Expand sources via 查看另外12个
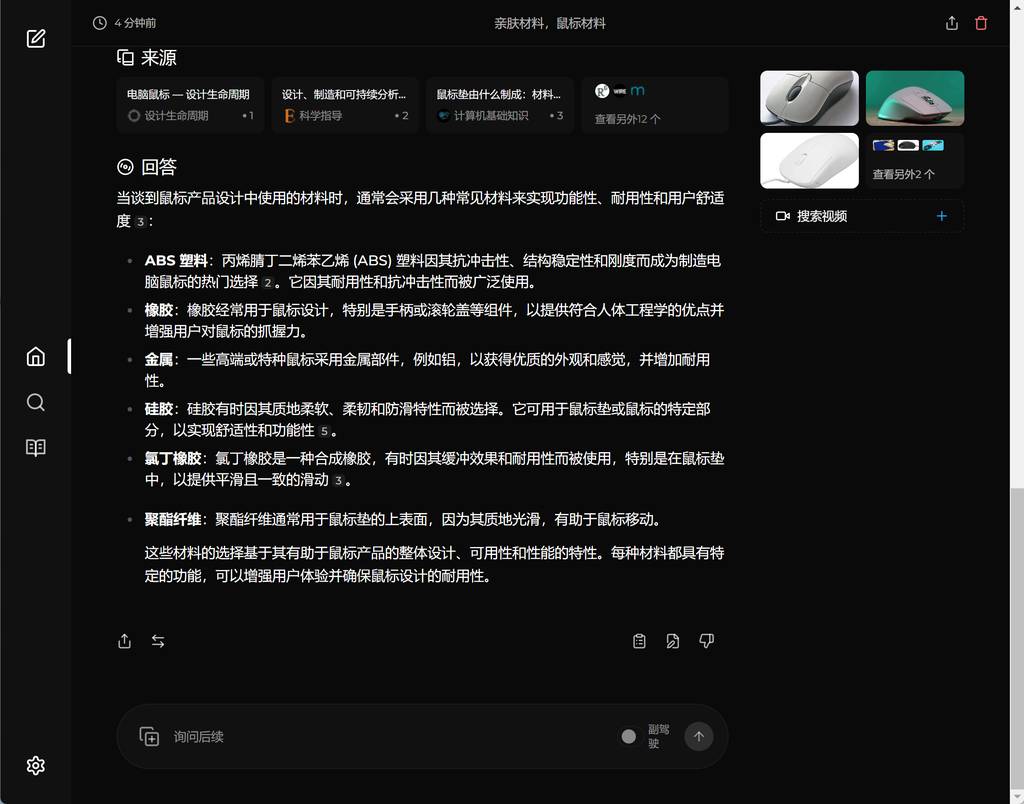This screenshot has height=804, width=1024. (654, 105)
